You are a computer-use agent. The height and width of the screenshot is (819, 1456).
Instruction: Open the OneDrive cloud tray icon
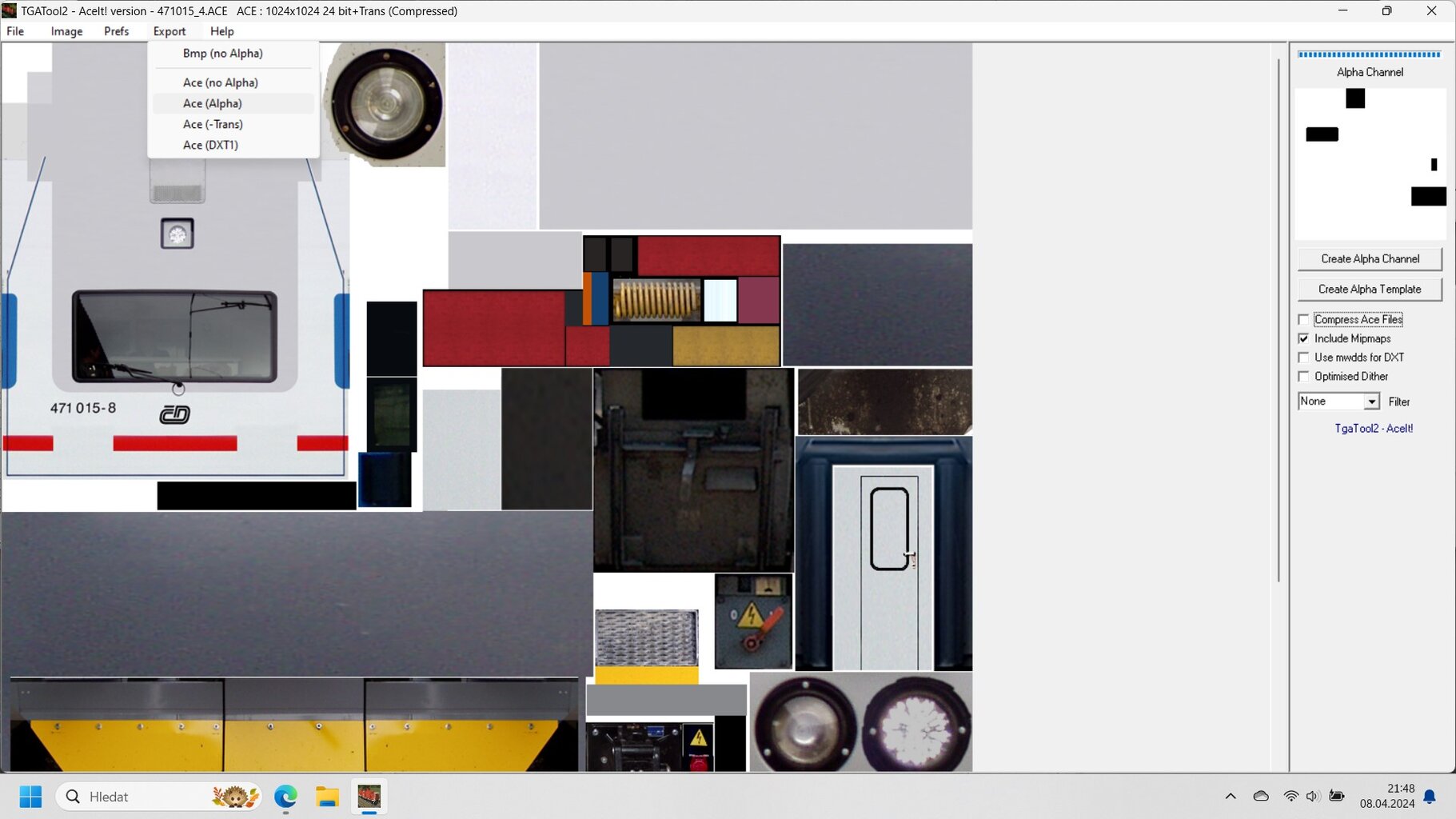coord(1261,796)
